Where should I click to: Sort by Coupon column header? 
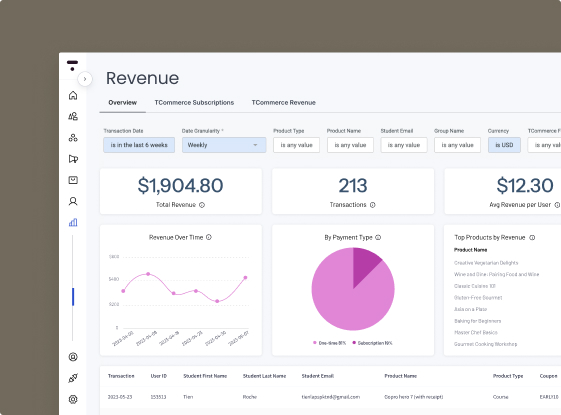tap(548, 376)
